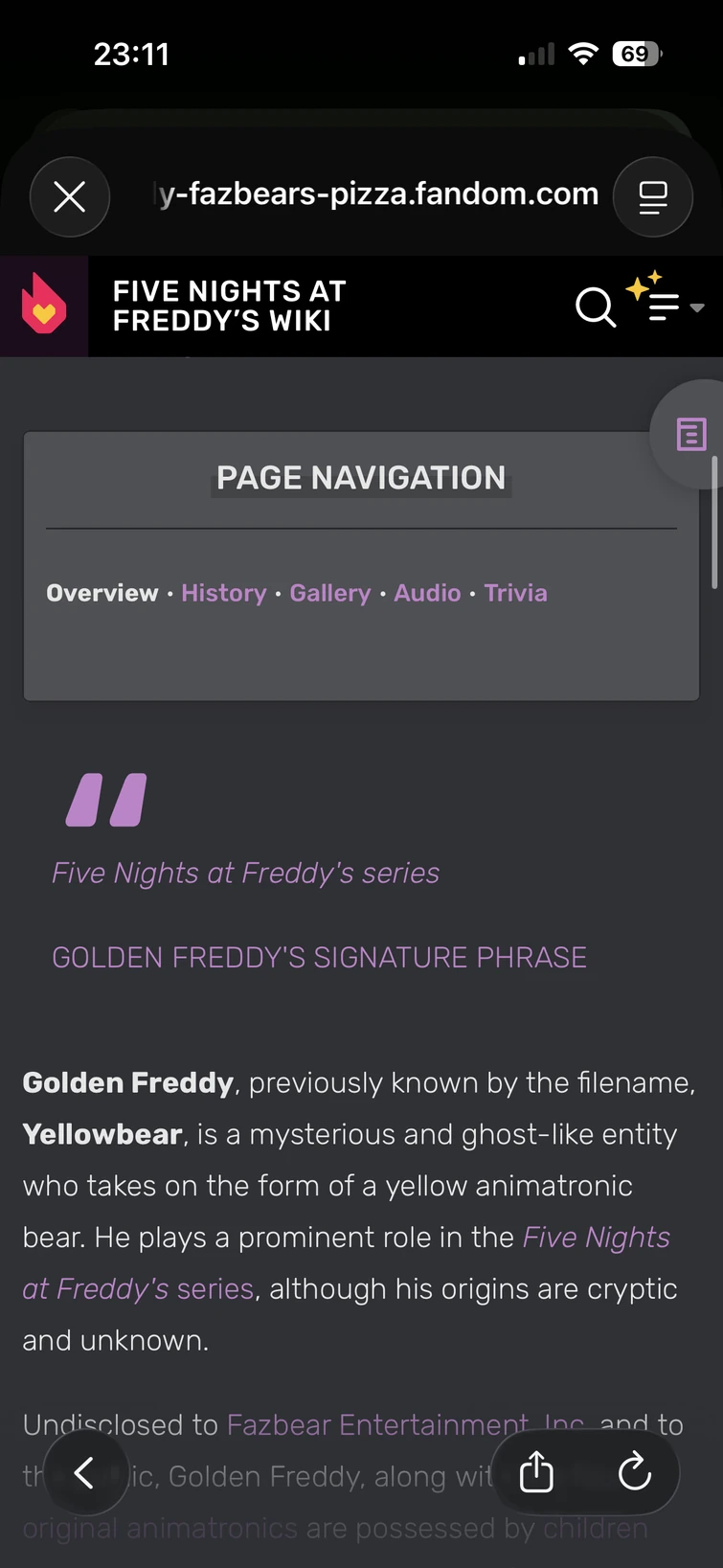This screenshot has width=723, height=1568.
Task: Close the in-app browser page
Action: pos(70,196)
